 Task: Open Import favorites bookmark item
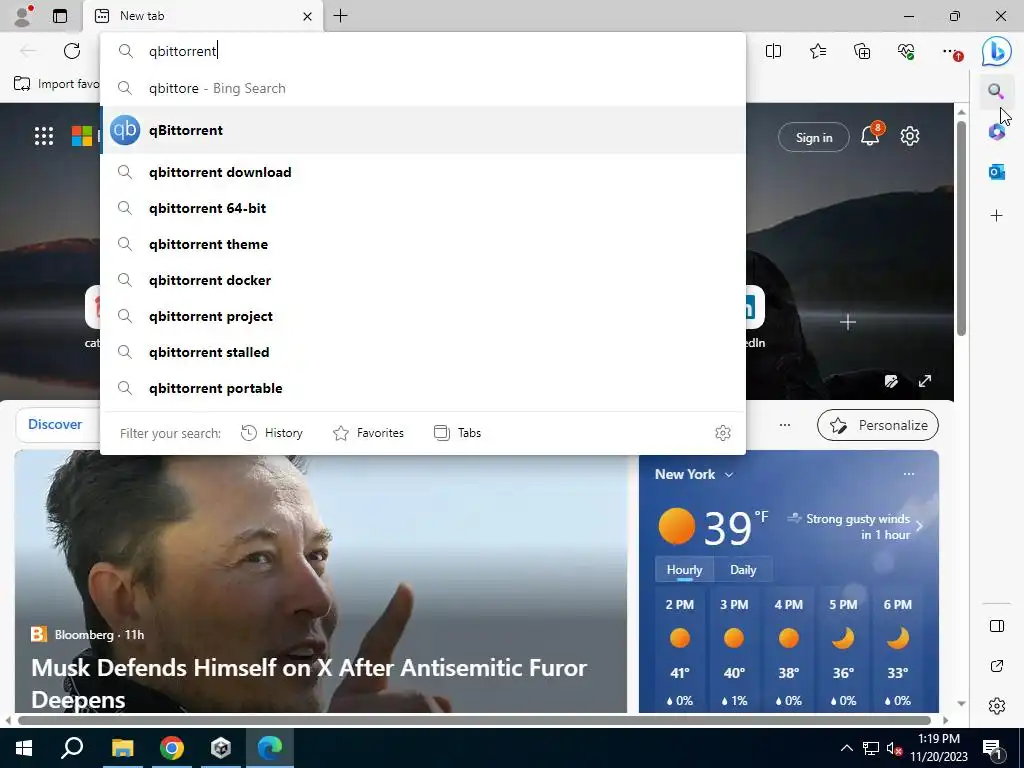tap(57, 84)
